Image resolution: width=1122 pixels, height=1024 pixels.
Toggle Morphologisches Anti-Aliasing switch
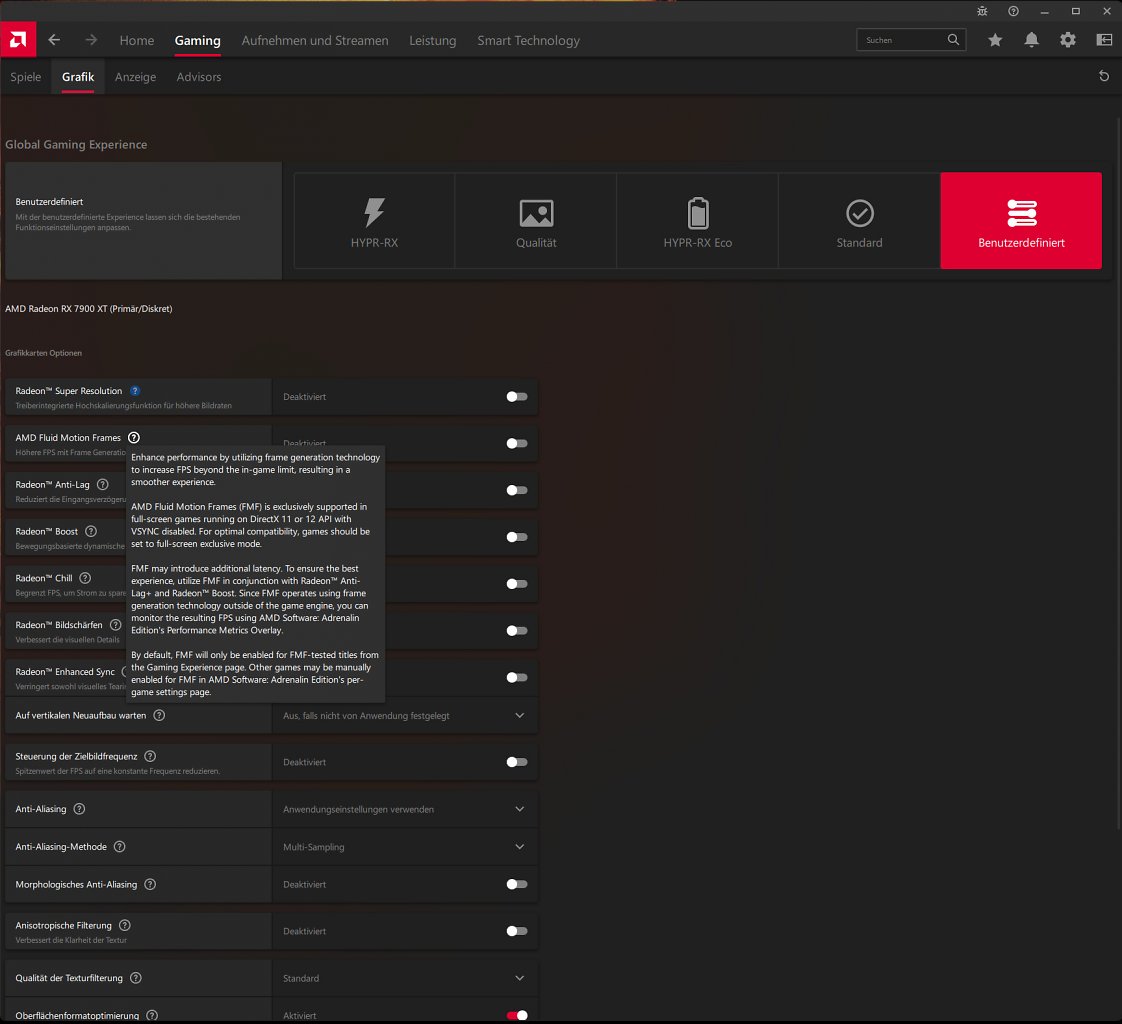(x=517, y=884)
